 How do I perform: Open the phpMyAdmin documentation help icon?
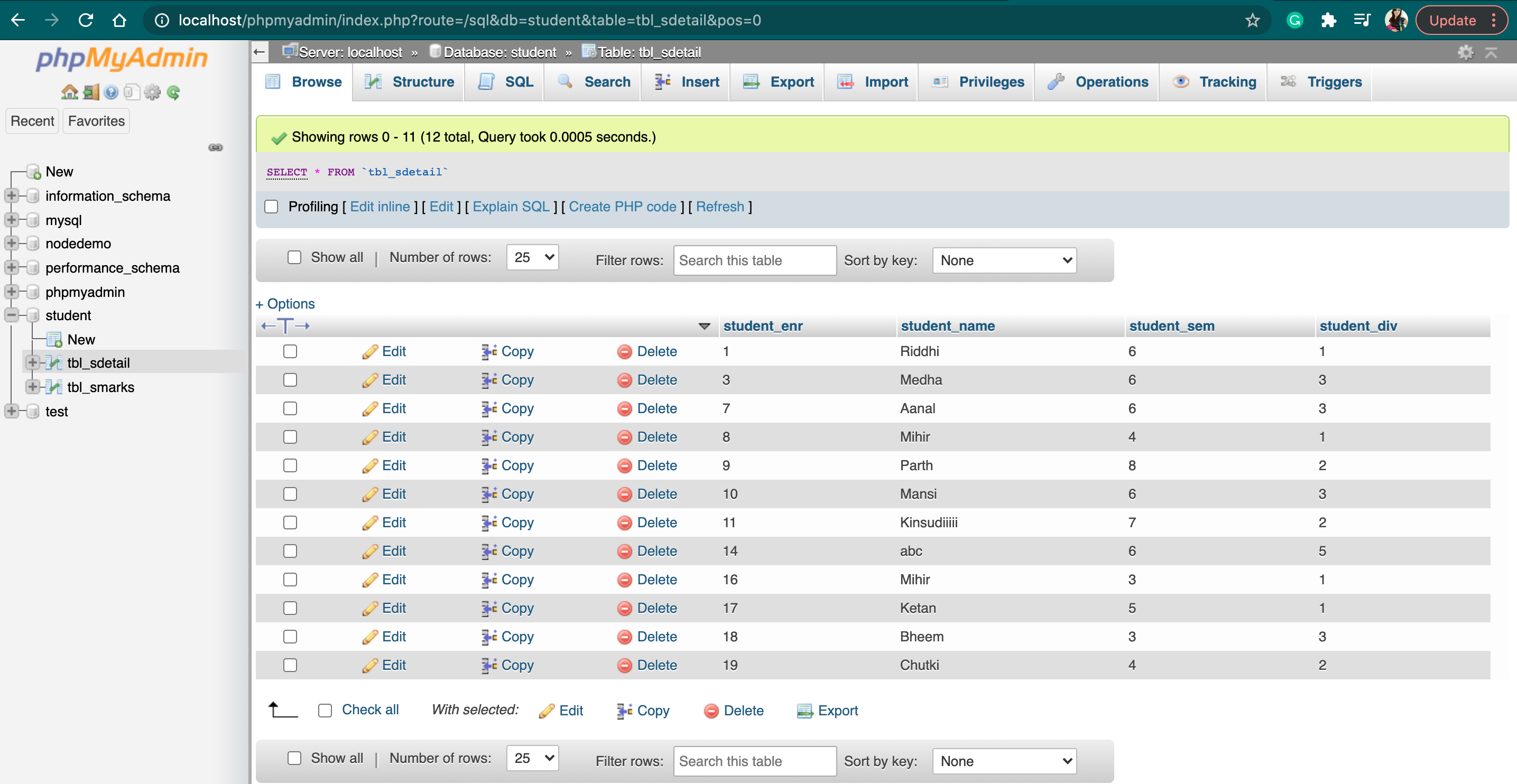[x=112, y=92]
